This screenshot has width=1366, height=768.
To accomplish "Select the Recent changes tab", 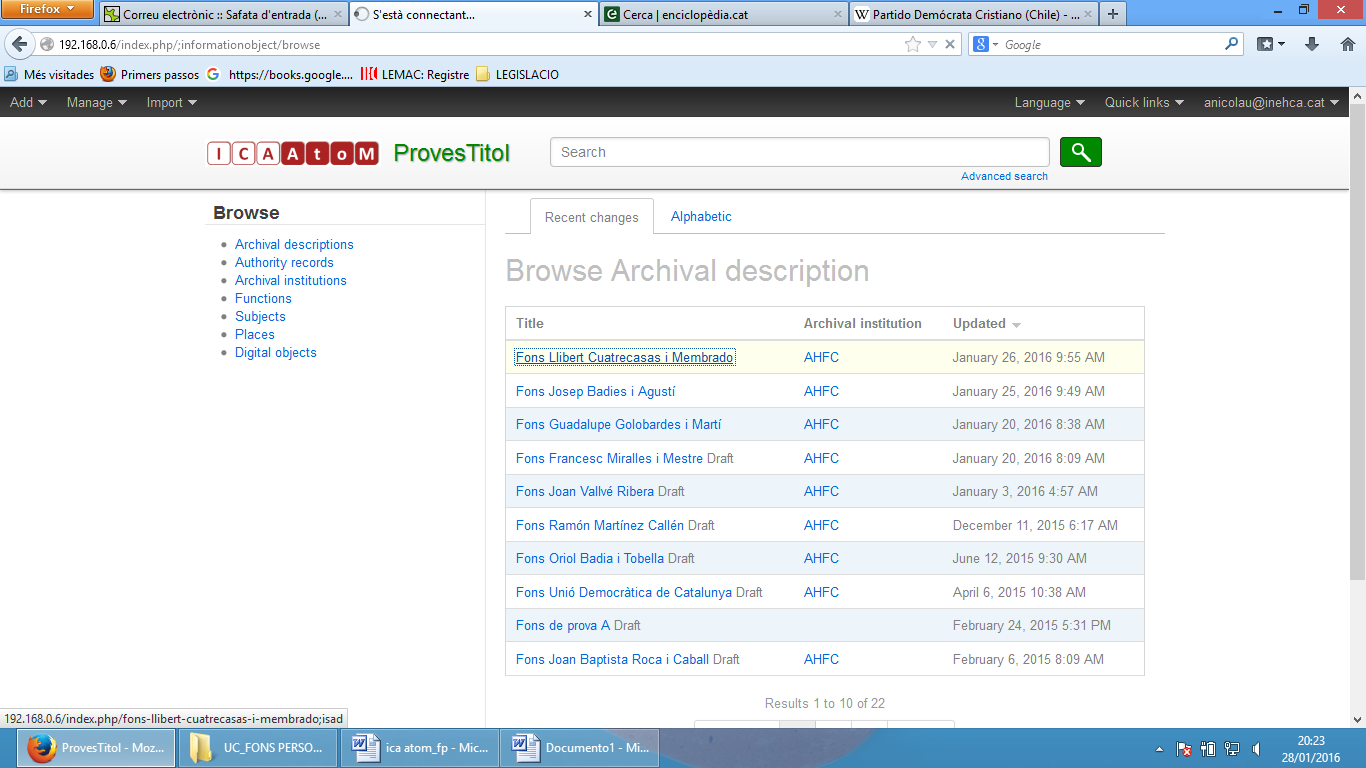I will (x=592, y=217).
